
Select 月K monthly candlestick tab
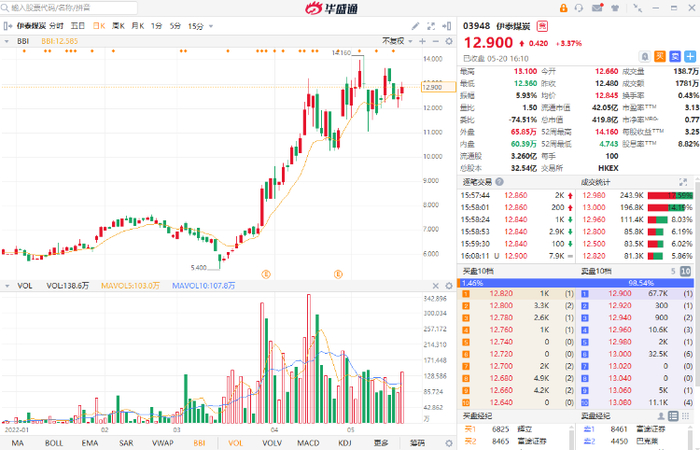point(138,26)
